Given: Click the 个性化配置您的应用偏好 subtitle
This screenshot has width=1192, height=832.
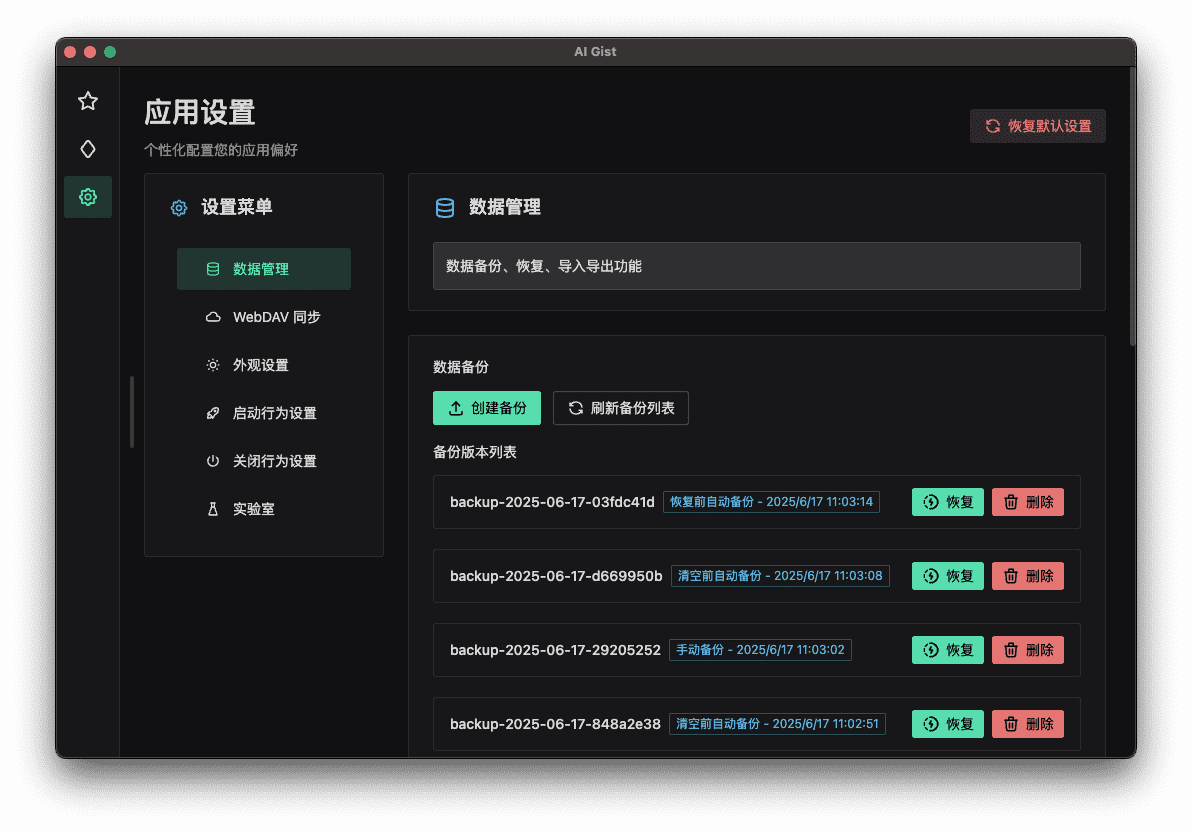Looking at the screenshot, I should (220, 151).
